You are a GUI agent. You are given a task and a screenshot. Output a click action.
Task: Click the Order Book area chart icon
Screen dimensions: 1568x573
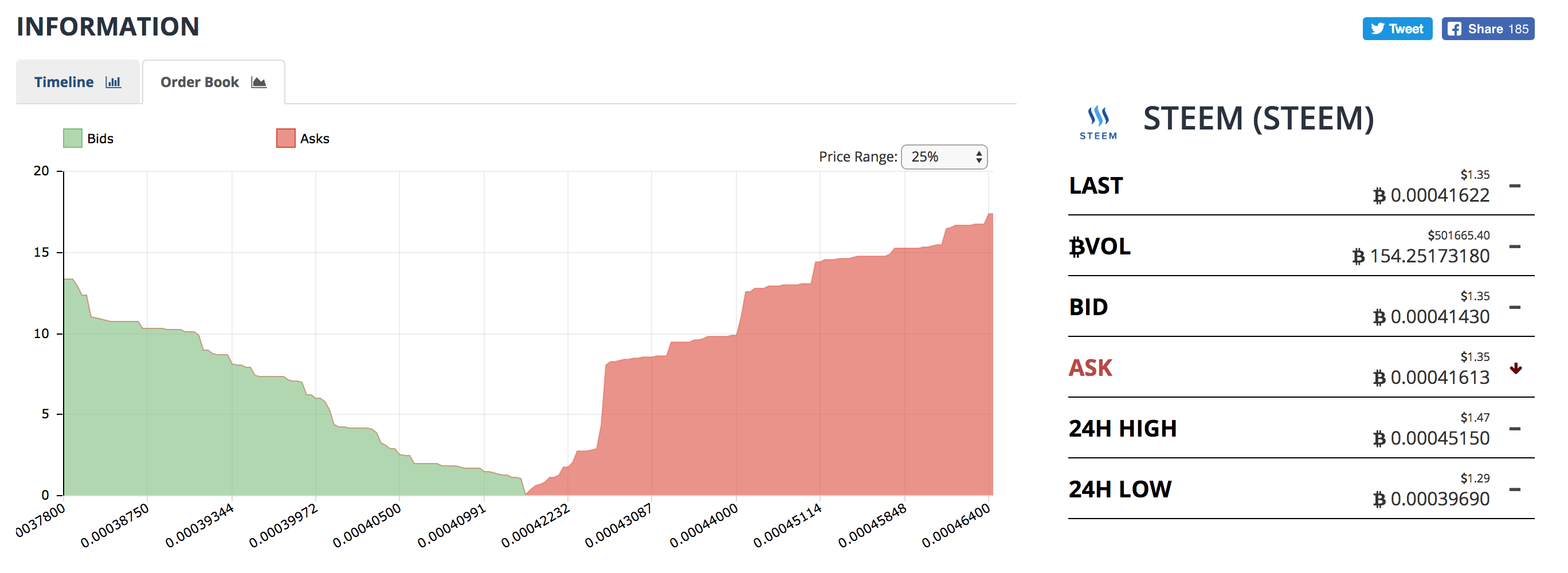click(258, 82)
